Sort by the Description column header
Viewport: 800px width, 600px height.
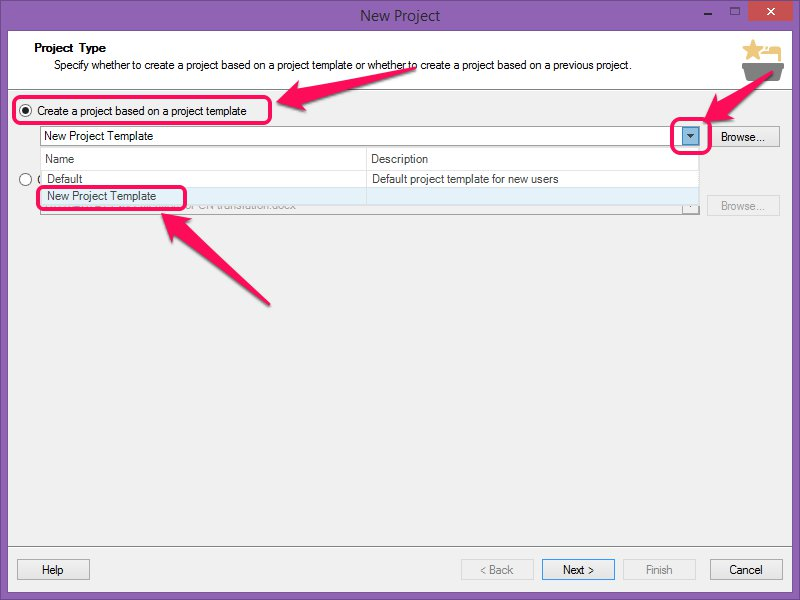tap(532, 159)
